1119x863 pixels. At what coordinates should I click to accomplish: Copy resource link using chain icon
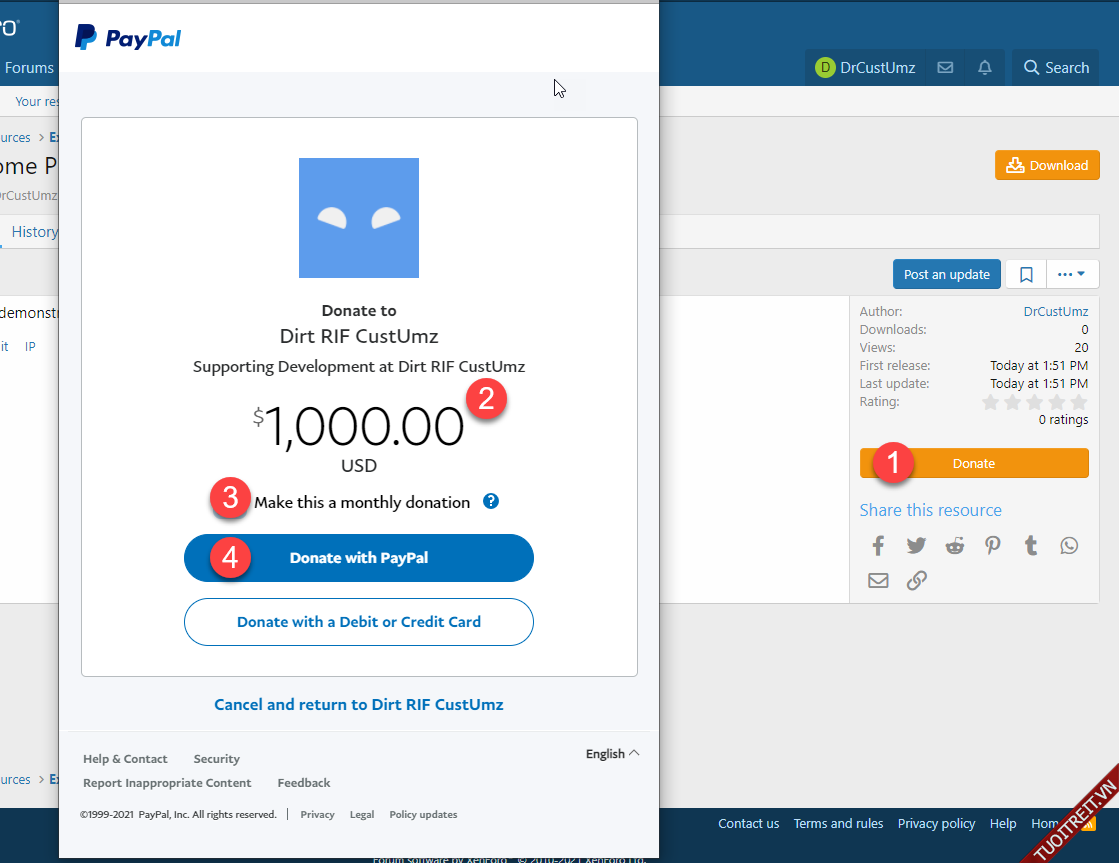[x=916, y=580]
